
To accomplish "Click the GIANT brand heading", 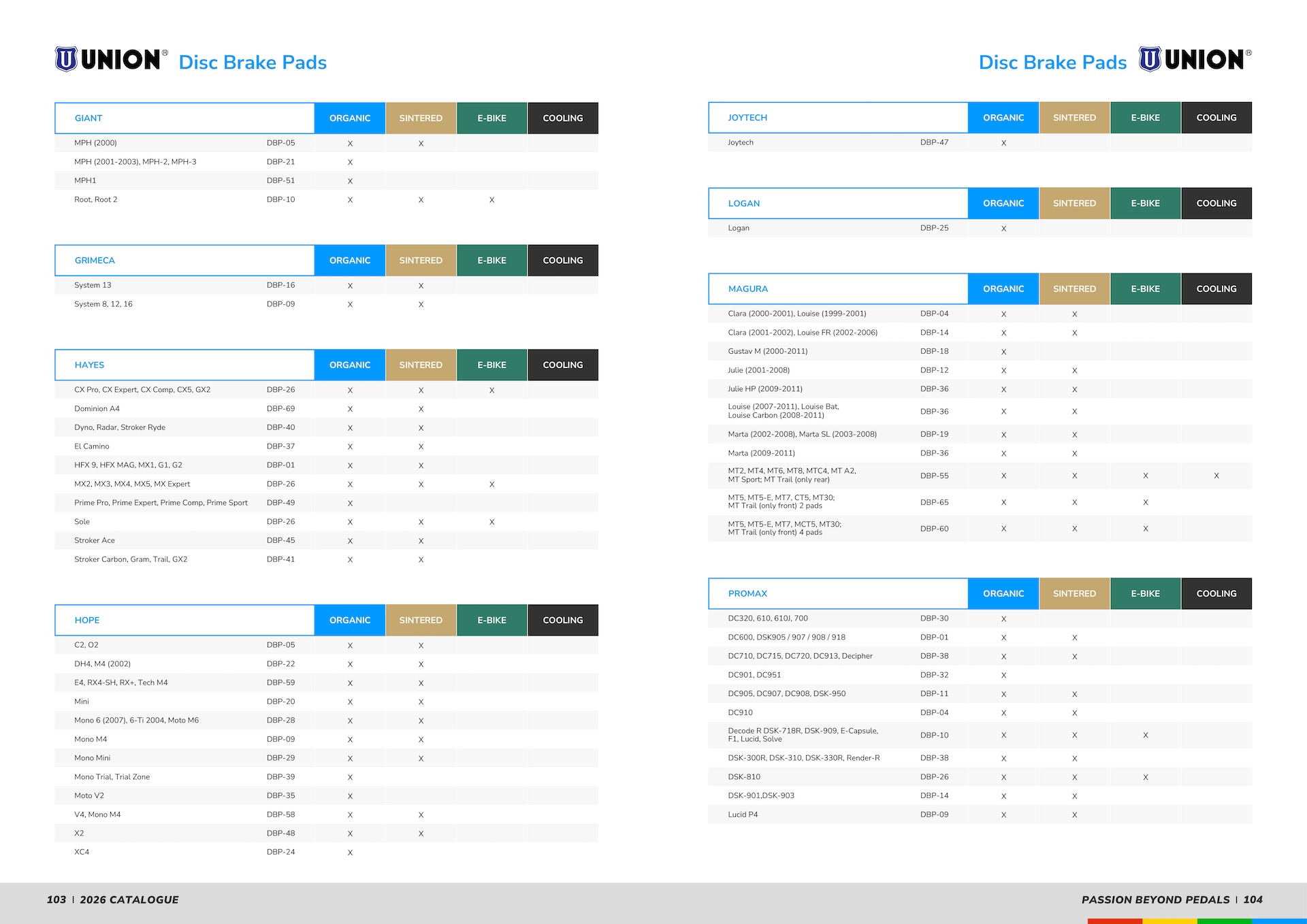I will point(88,118).
